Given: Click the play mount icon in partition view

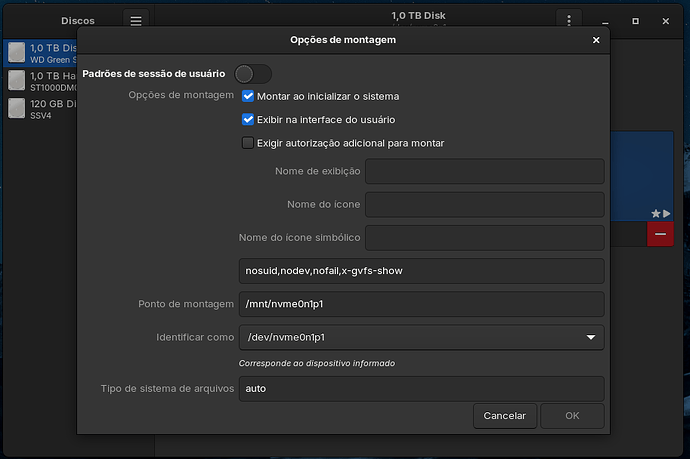Looking at the screenshot, I should click(667, 213).
